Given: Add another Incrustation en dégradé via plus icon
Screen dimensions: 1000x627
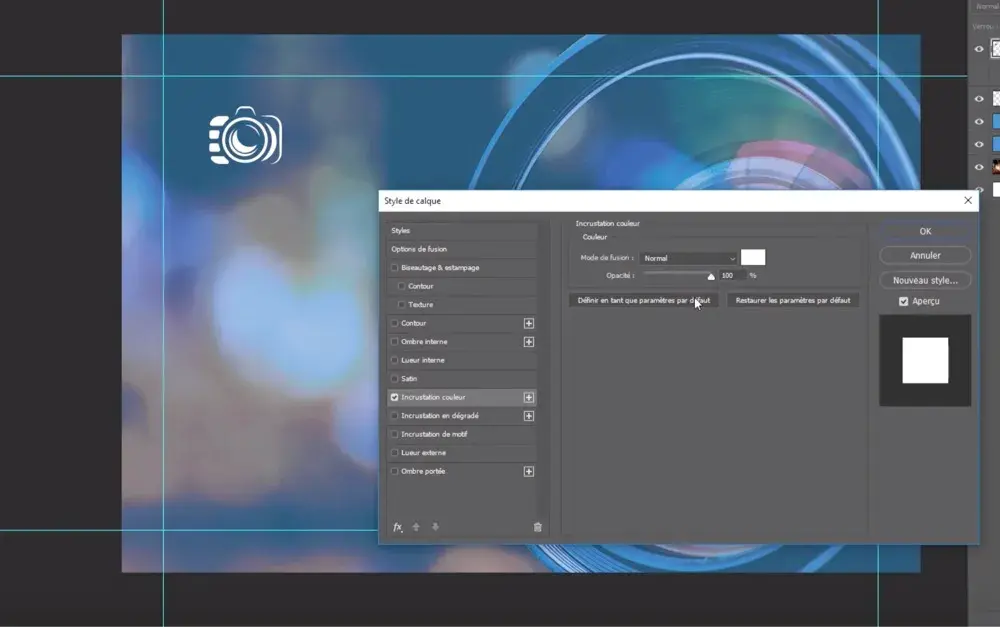Looking at the screenshot, I should point(529,416).
